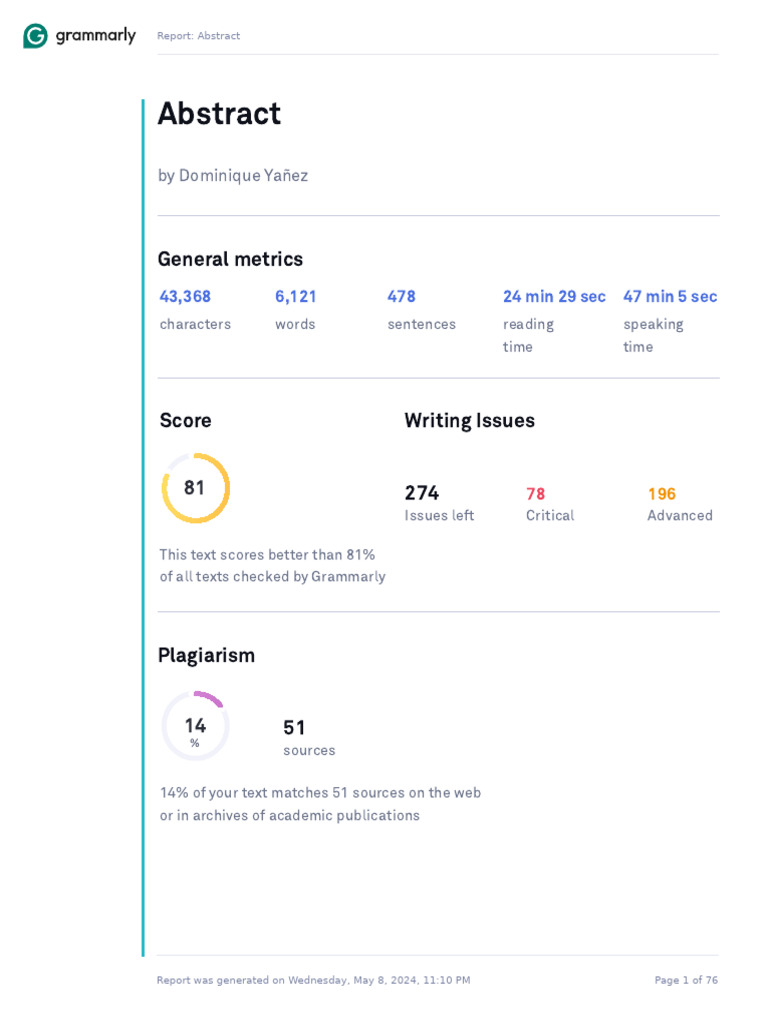This screenshot has height=1024, width=768.
Task: Click the 'Page 1 of 76' indicator
Action: [x=686, y=980]
